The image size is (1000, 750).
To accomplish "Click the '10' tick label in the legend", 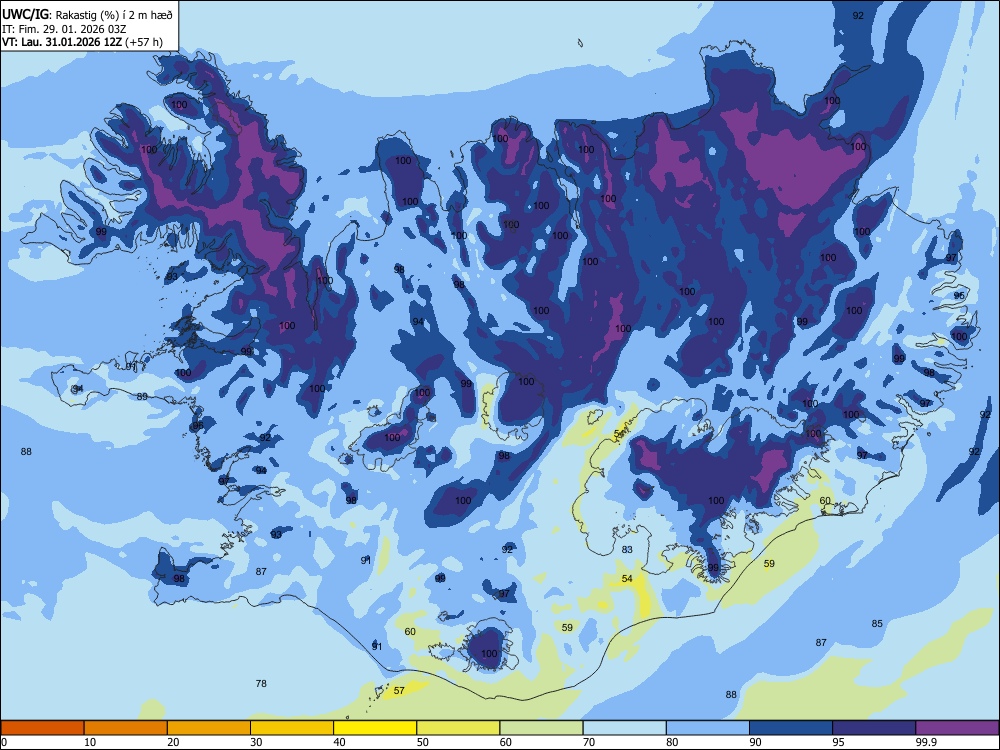I will click(x=90, y=742).
